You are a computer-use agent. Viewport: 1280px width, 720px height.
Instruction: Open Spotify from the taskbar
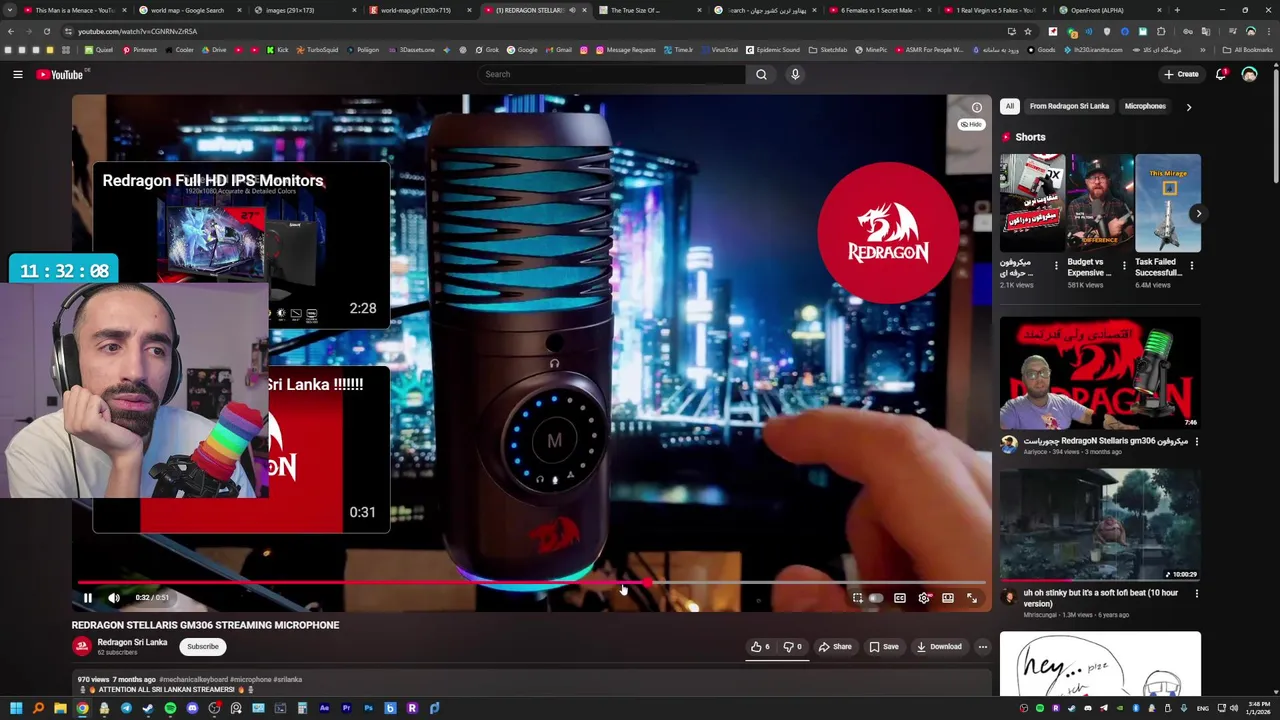(170, 708)
